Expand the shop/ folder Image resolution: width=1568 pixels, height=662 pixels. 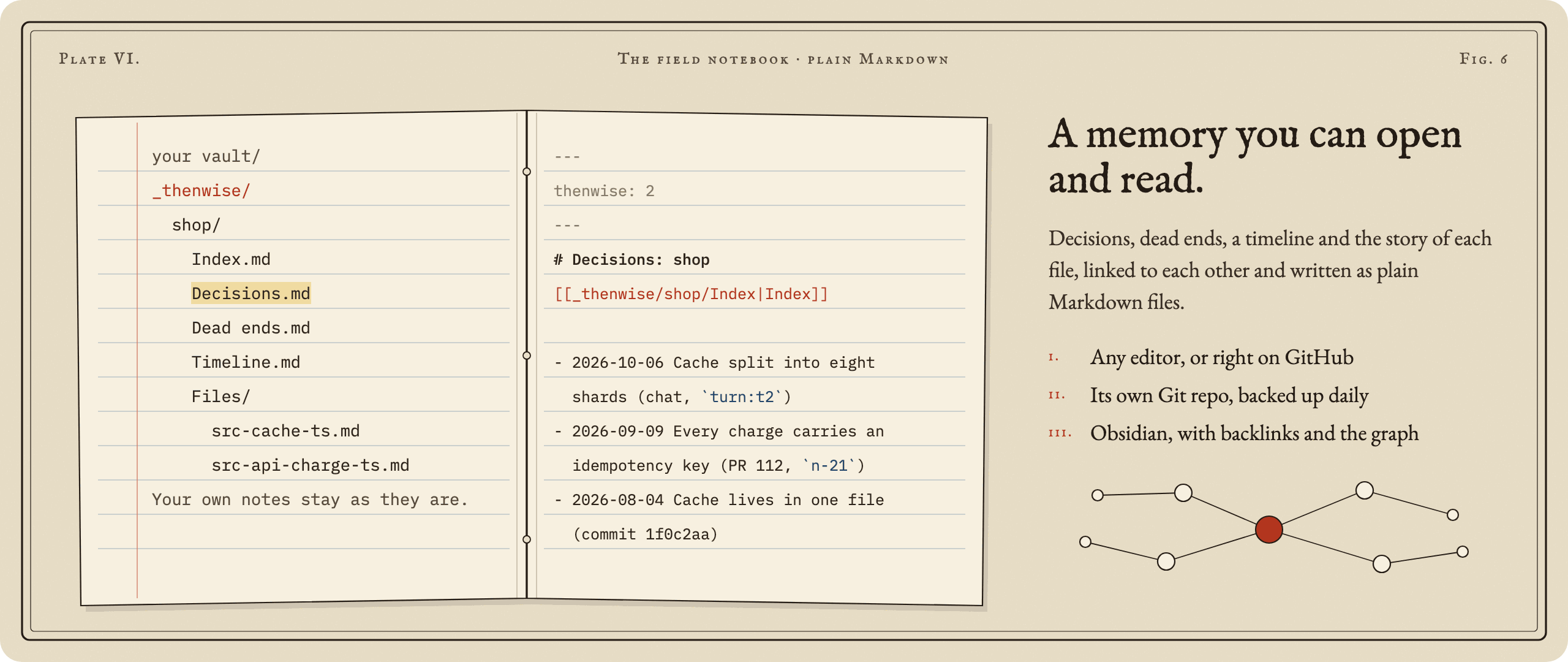[196, 225]
